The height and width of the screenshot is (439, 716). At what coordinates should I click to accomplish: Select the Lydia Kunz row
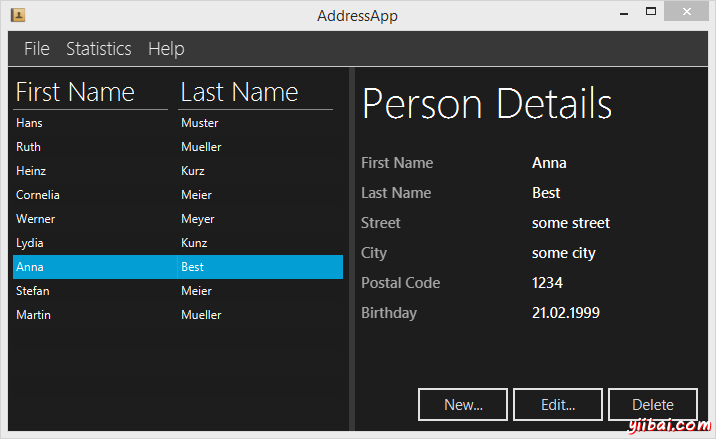point(177,243)
